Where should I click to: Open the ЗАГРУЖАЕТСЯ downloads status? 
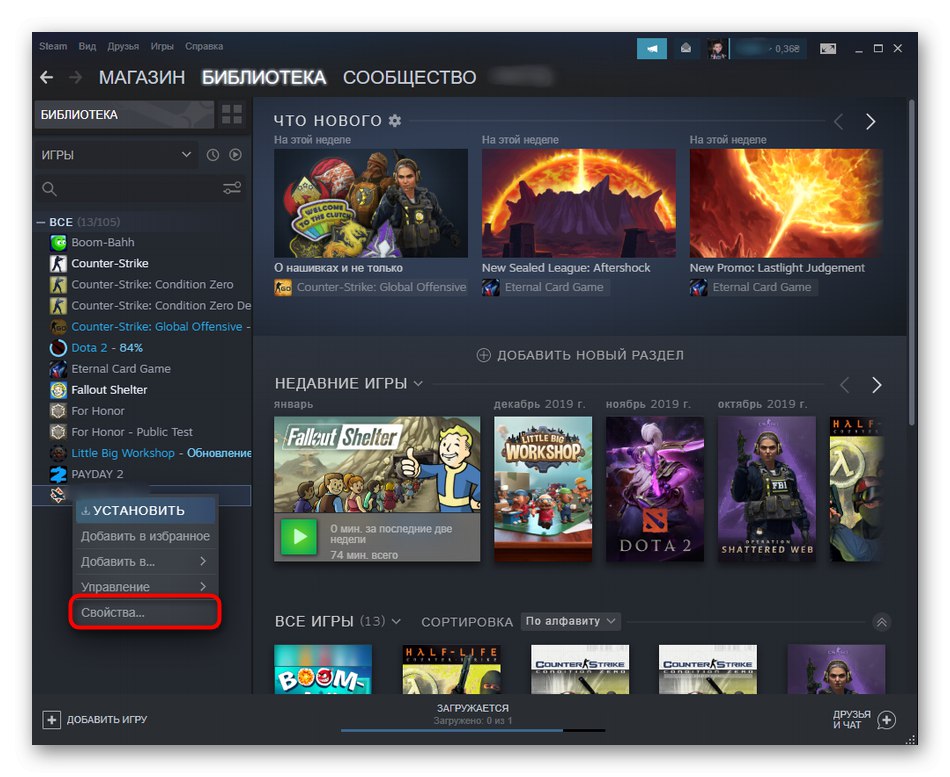click(473, 708)
